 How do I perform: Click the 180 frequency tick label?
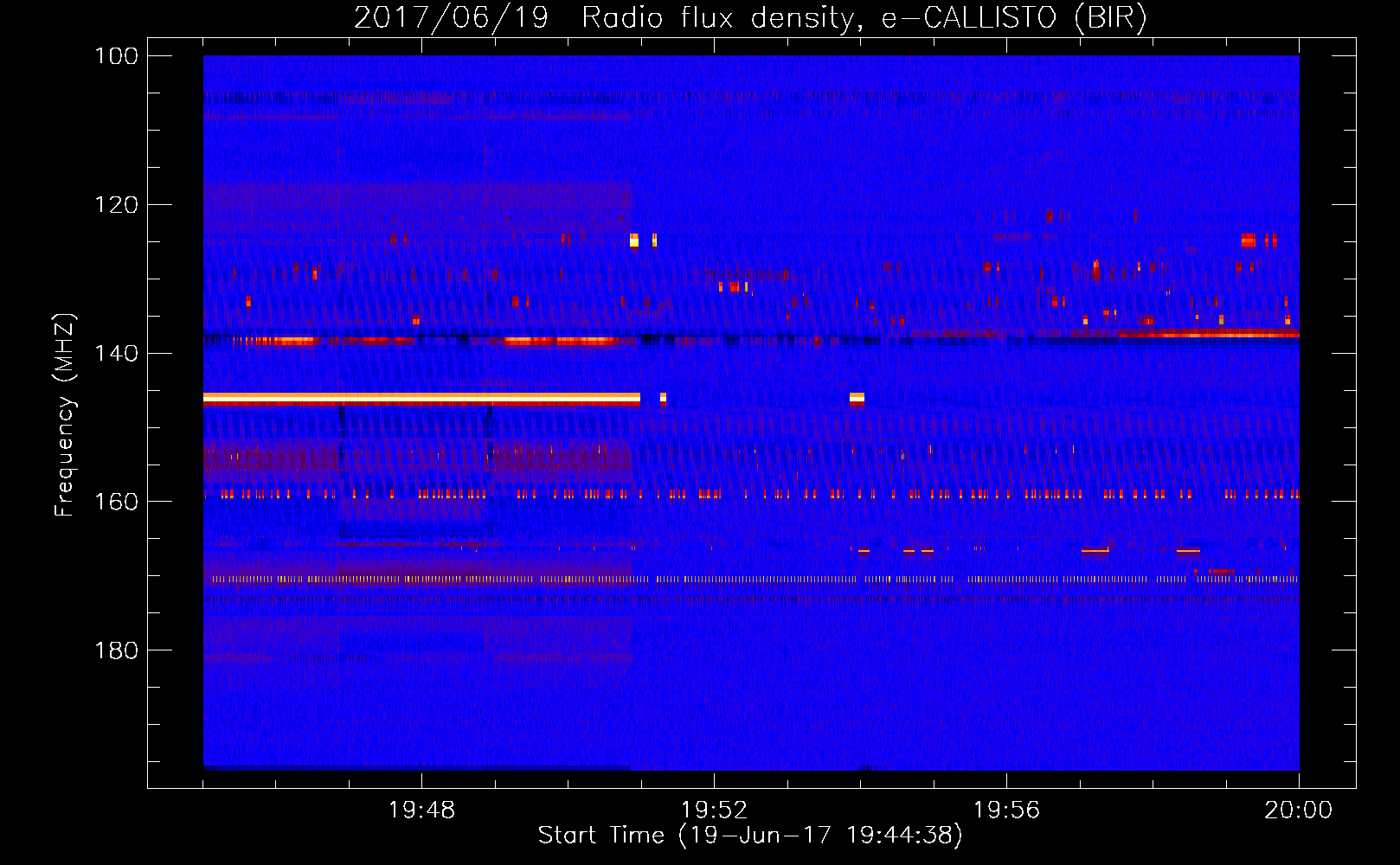click(x=116, y=650)
